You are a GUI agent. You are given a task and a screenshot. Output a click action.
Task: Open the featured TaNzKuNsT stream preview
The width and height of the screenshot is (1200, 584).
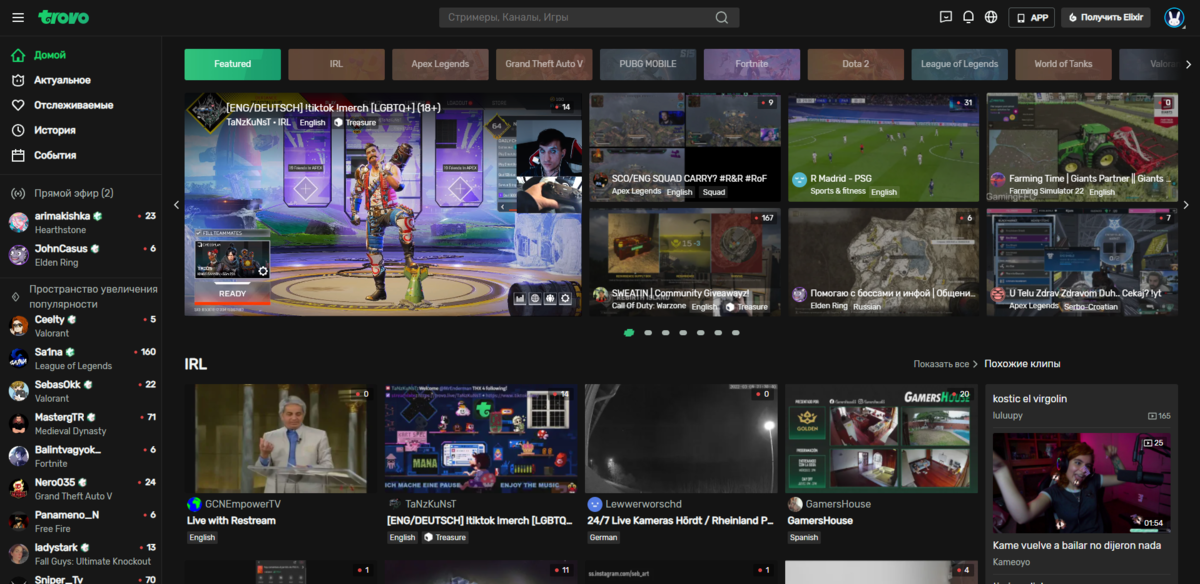tap(383, 205)
